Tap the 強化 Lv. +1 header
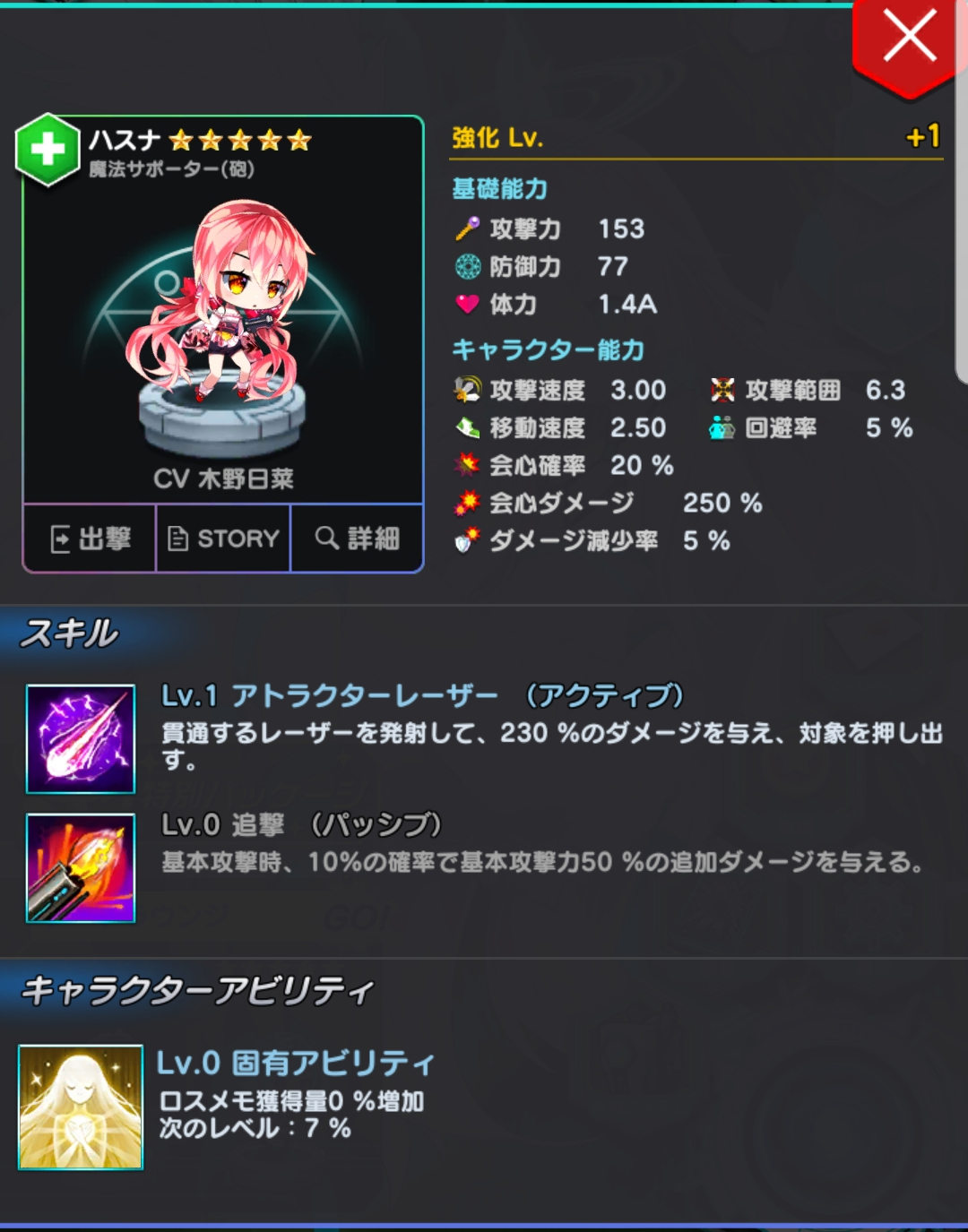Screen dimensions: 968x1232 pyautogui.click(x=696, y=138)
